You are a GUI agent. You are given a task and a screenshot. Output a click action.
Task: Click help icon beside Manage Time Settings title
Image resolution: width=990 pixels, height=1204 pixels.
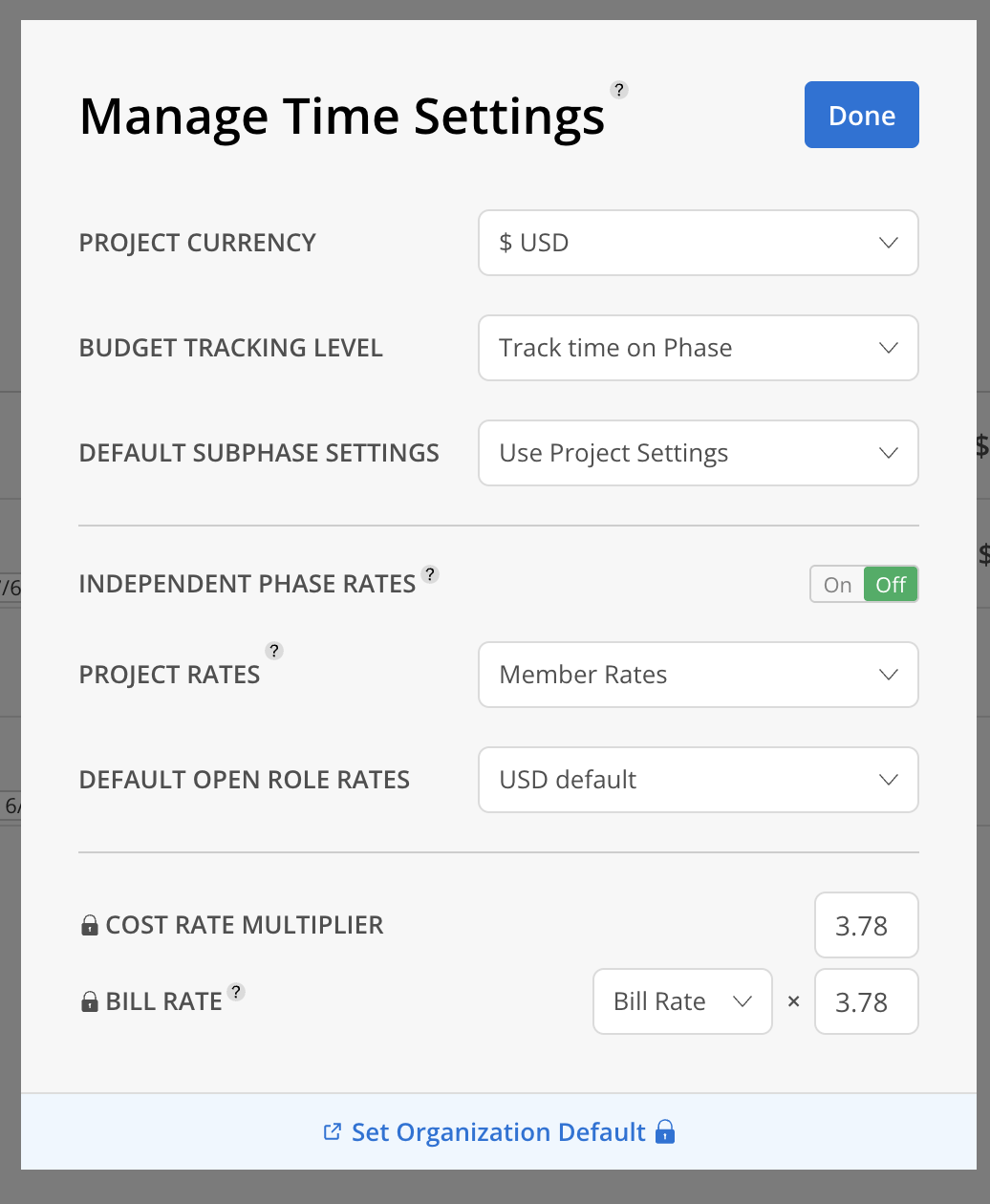coord(619,90)
